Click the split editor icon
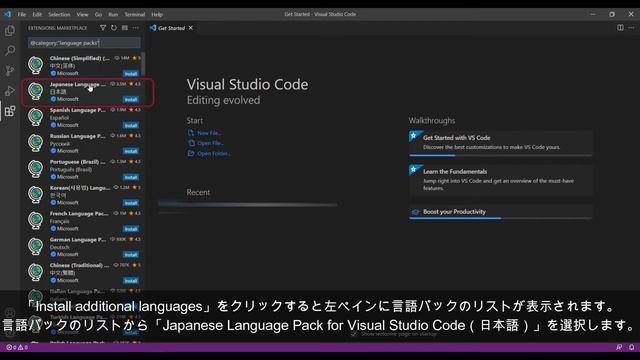 [620, 28]
